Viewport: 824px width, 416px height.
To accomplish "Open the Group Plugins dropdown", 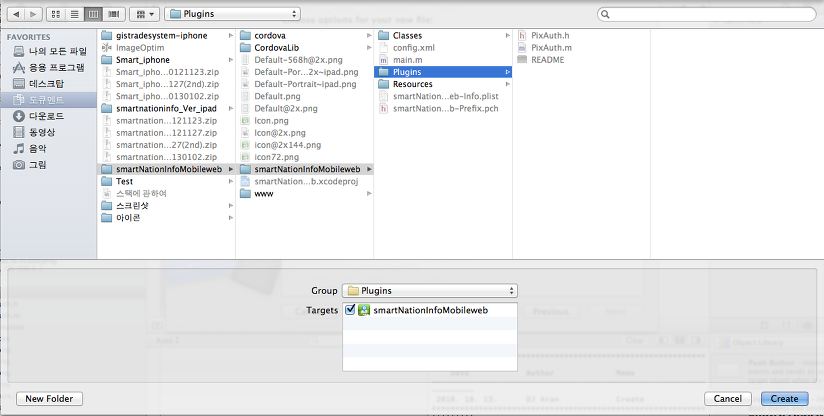I will [429, 290].
